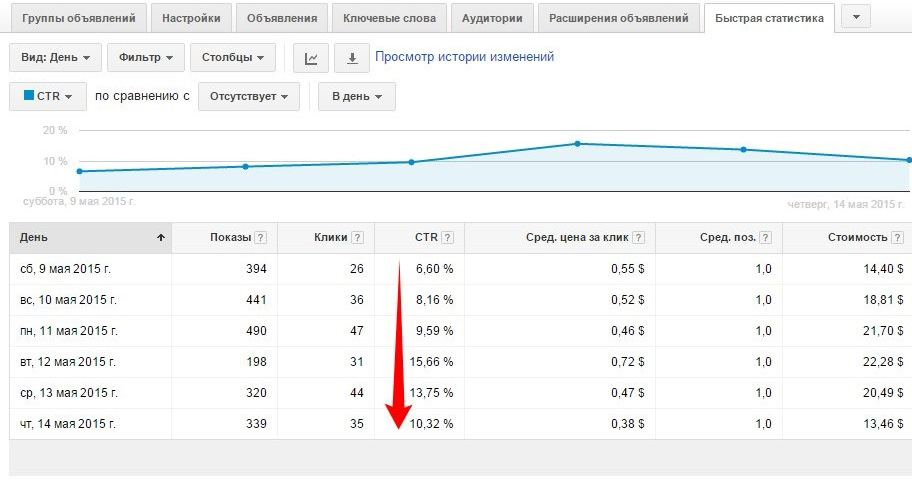Open help icon next to Сред. цена за клик

[x=639, y=237]
